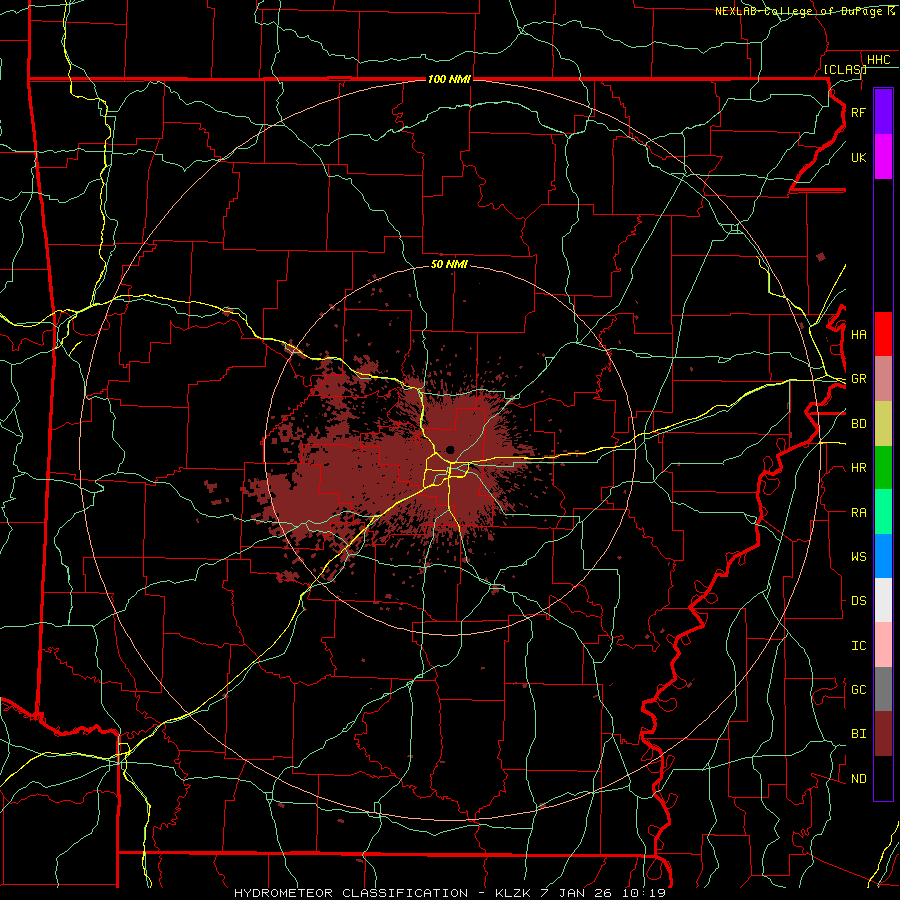Viewport: 900px width, 900px height.
Task: Click the HR green legend swatch
Action: [x=883, y=467]
